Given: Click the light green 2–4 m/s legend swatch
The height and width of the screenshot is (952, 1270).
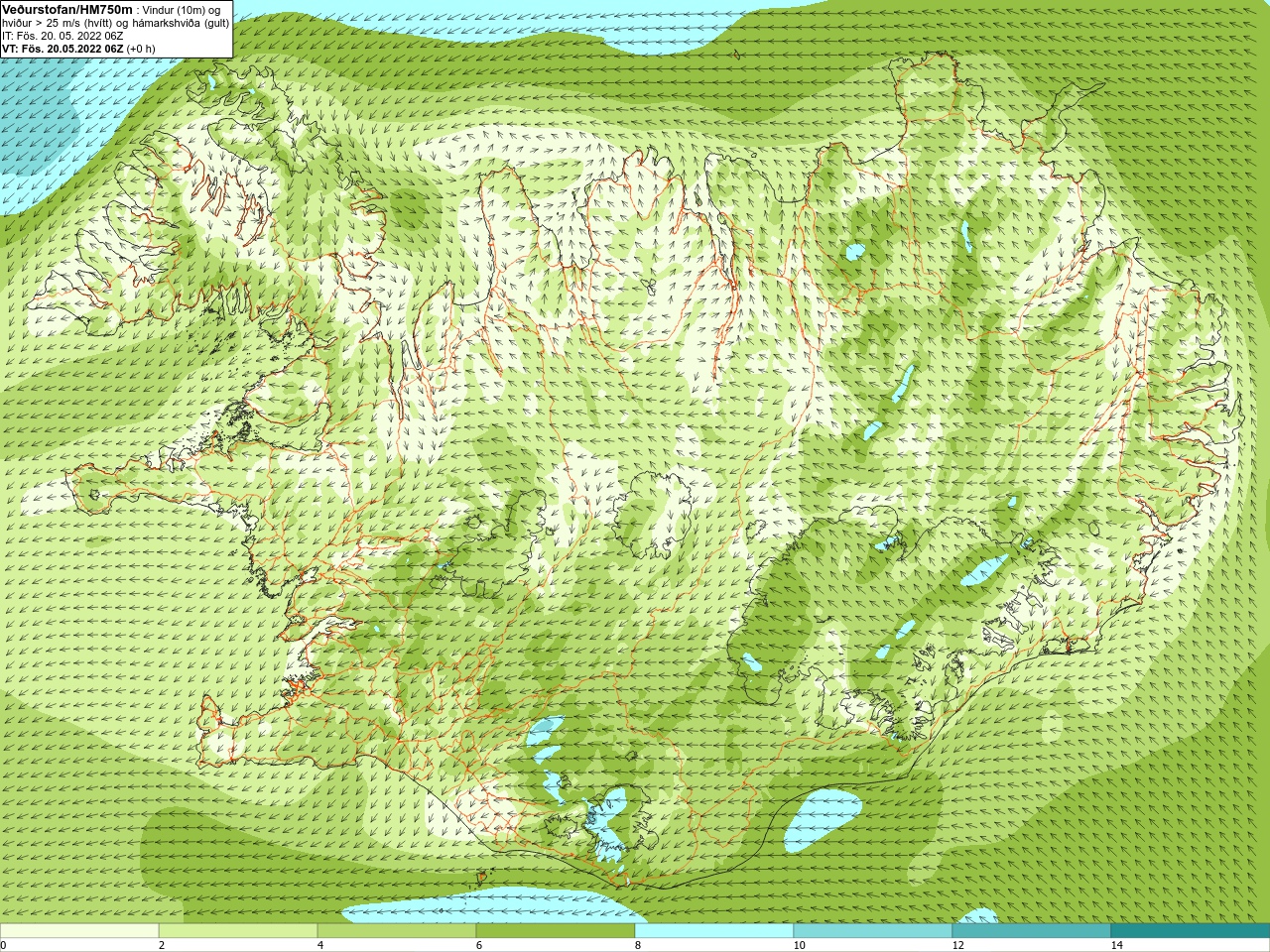Looking at the screenshot, I should tap(238, 931).
